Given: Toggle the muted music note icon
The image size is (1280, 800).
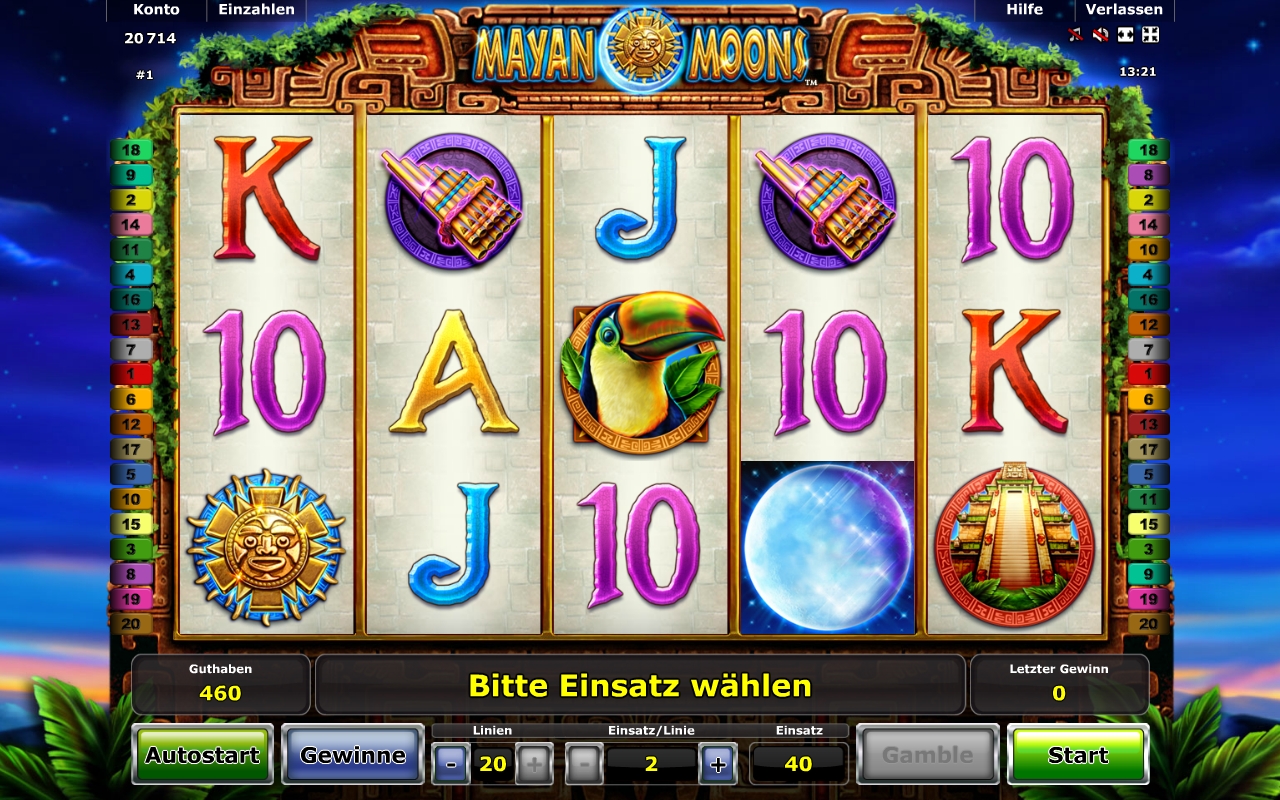Looking at the screenshot, I should [1076, 35].
